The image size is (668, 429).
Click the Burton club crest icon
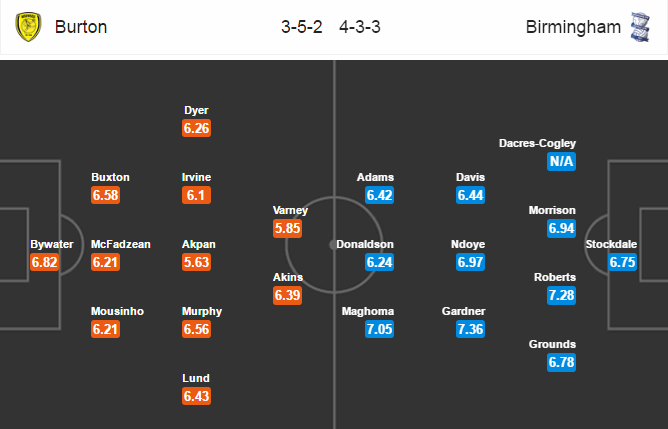coord(28,27)
